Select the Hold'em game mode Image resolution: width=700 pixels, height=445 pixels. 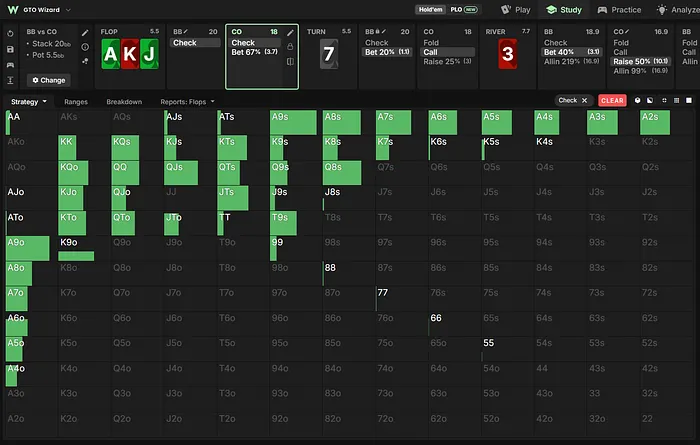coord(430,9)
